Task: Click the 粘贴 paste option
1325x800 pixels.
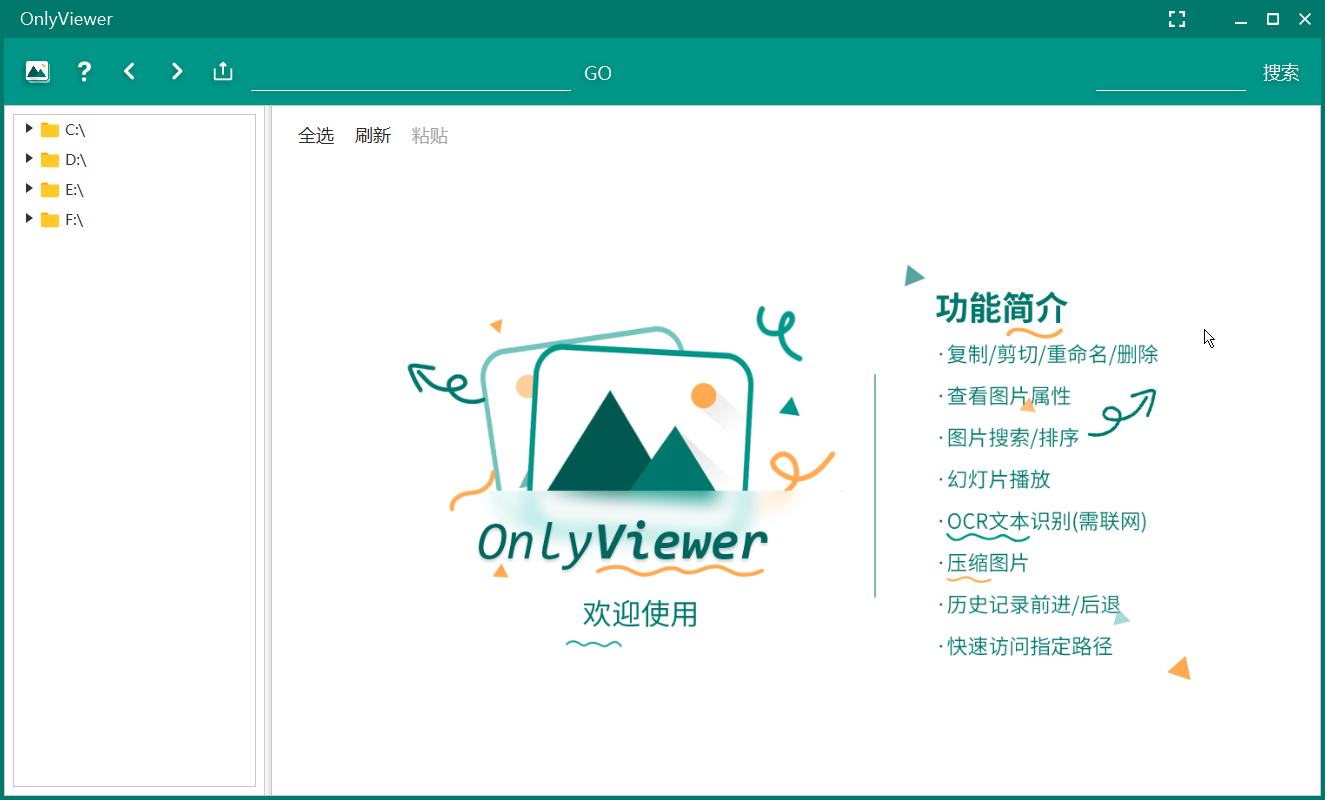Action: (430, 136)
